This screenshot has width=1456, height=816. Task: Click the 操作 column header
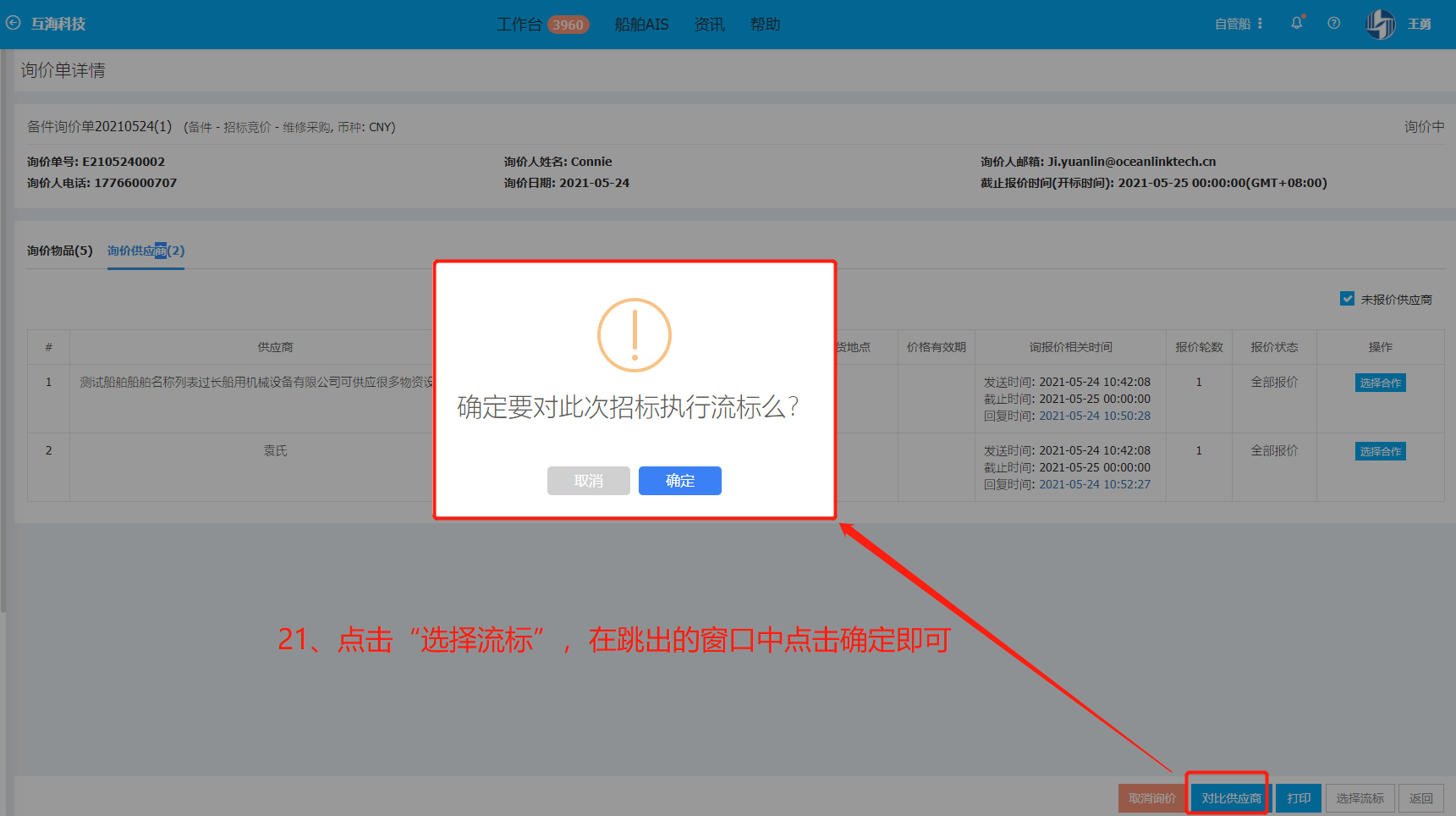[x=1380, y=347]
